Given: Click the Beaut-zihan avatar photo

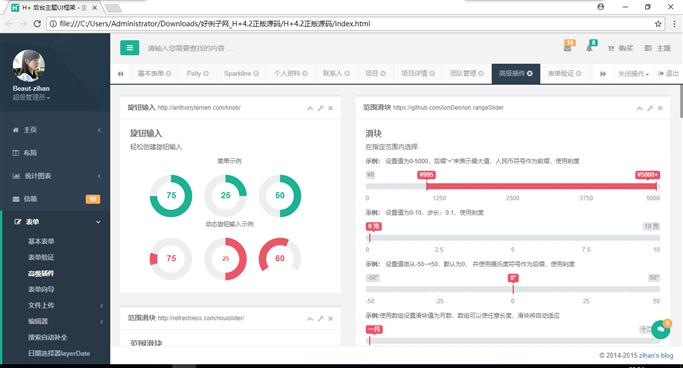Looking at the screenshot, I should click(x=29, y=66).
